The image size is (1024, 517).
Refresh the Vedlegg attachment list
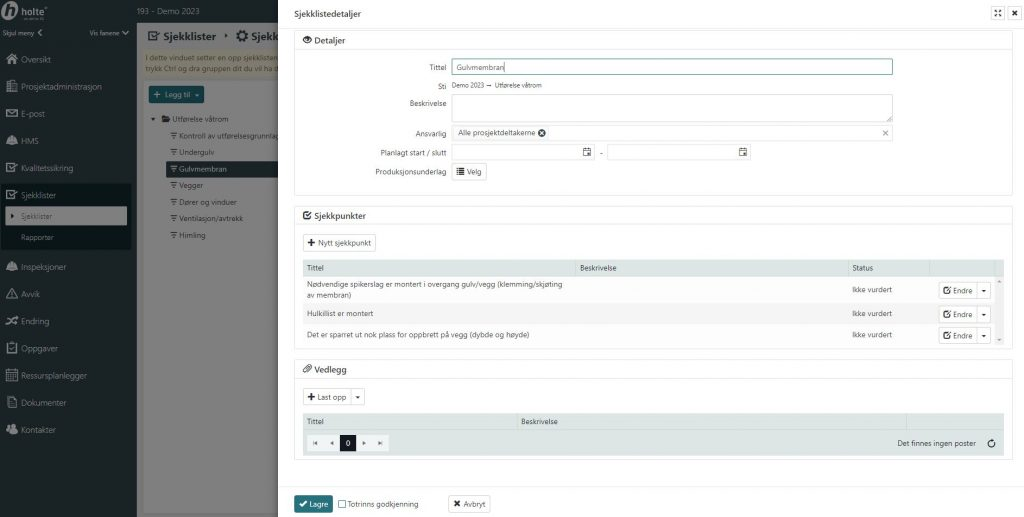pyautogui.click(x=991, y=443)
